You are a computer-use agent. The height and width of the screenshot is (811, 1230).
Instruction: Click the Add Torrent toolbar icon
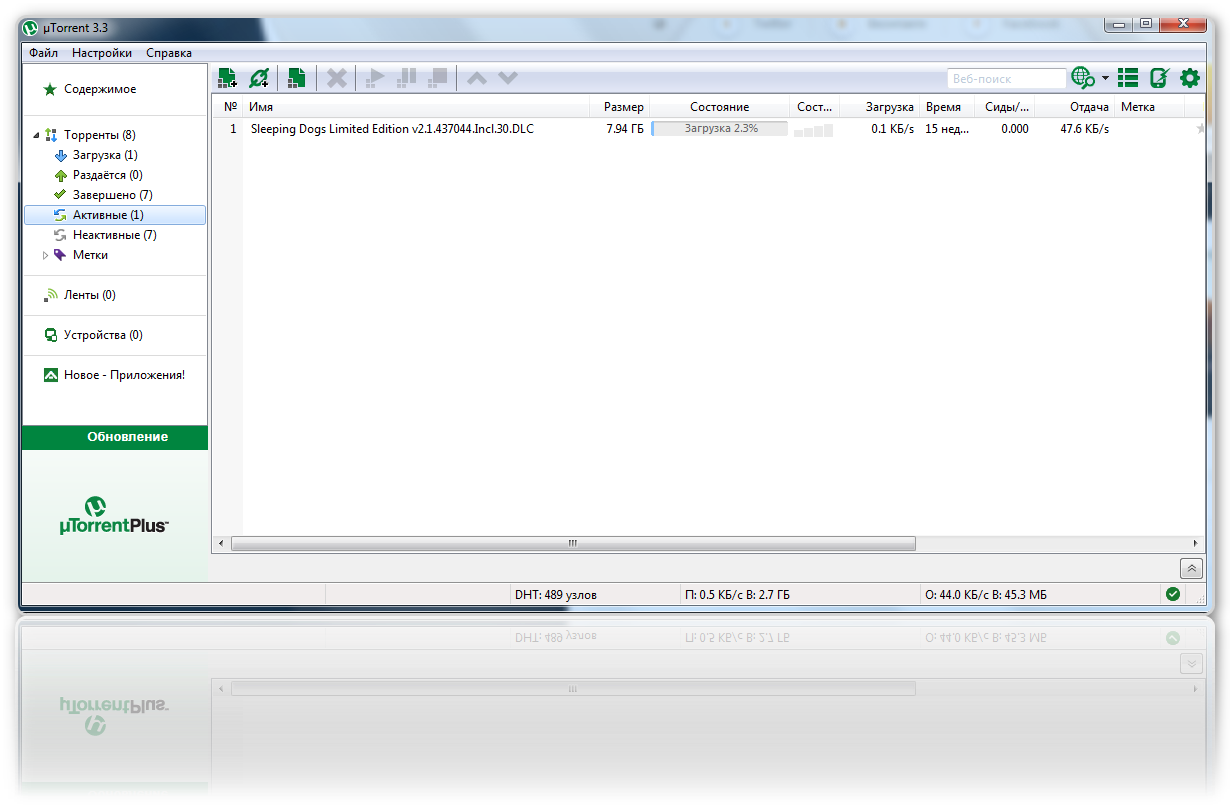[x=227, y=78]
